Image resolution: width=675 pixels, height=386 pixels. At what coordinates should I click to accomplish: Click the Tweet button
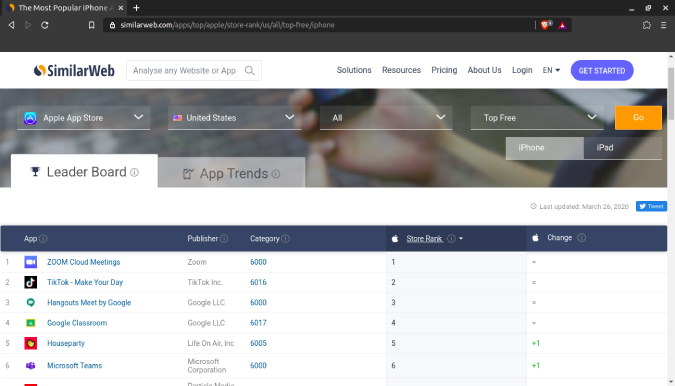pos(651,207)
